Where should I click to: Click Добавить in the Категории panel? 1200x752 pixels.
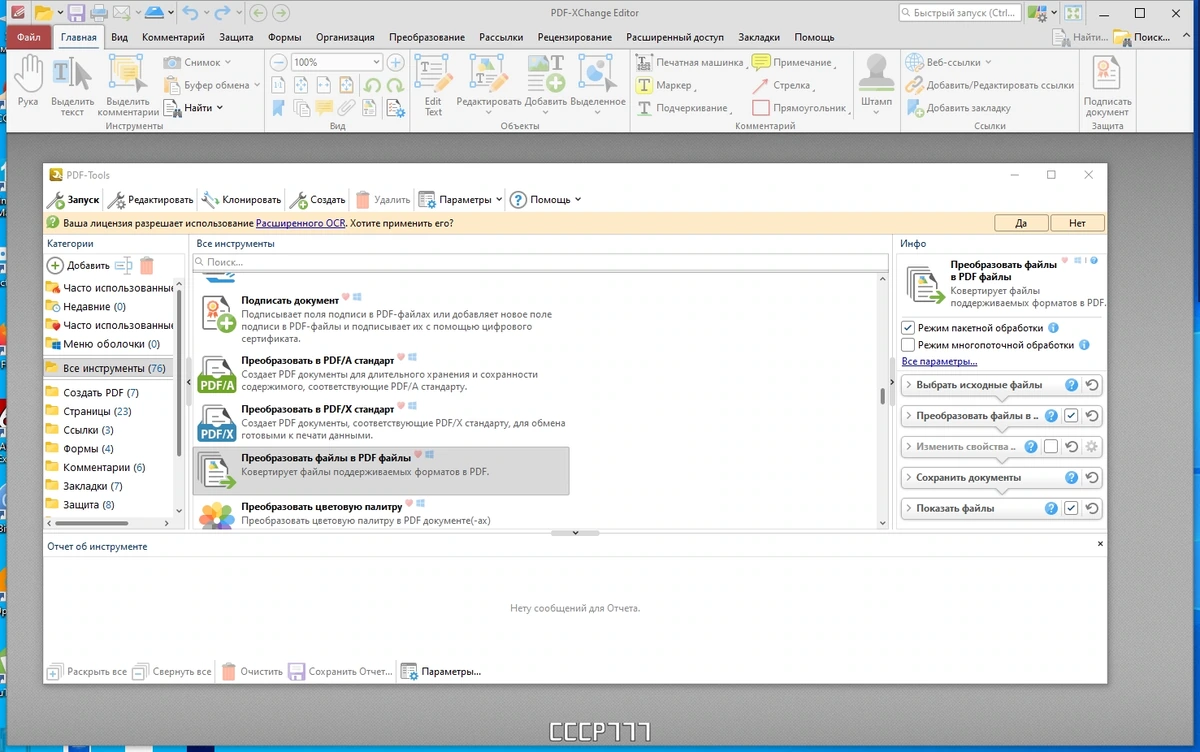click(x=78, y=265)
